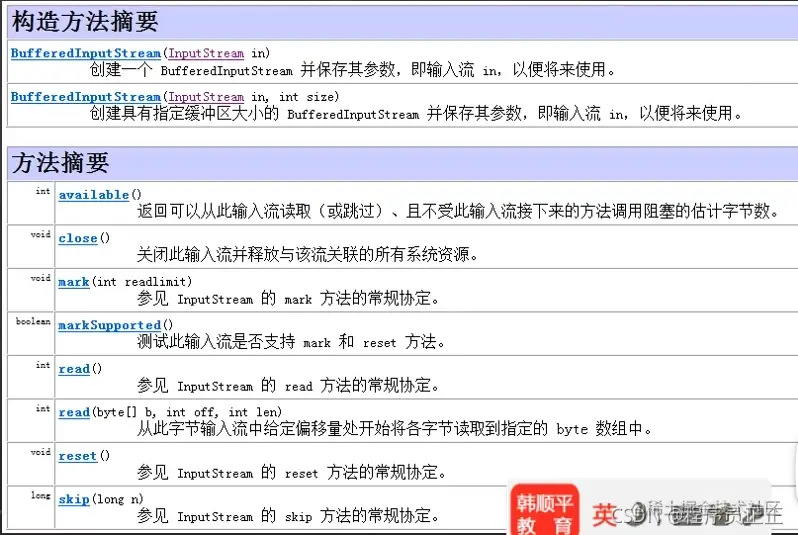Screen dimensions: 798x535
Task: Click description 从此字节输入流中给定偏移量处开始
Action: point(394,429)
